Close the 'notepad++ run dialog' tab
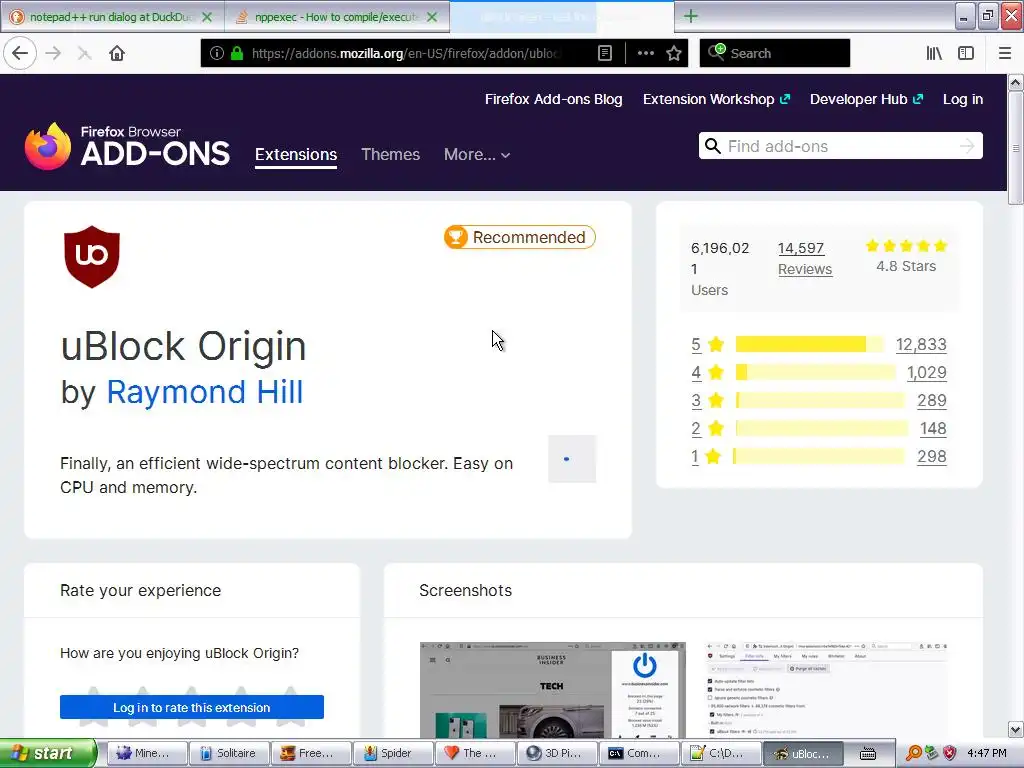 207,17
